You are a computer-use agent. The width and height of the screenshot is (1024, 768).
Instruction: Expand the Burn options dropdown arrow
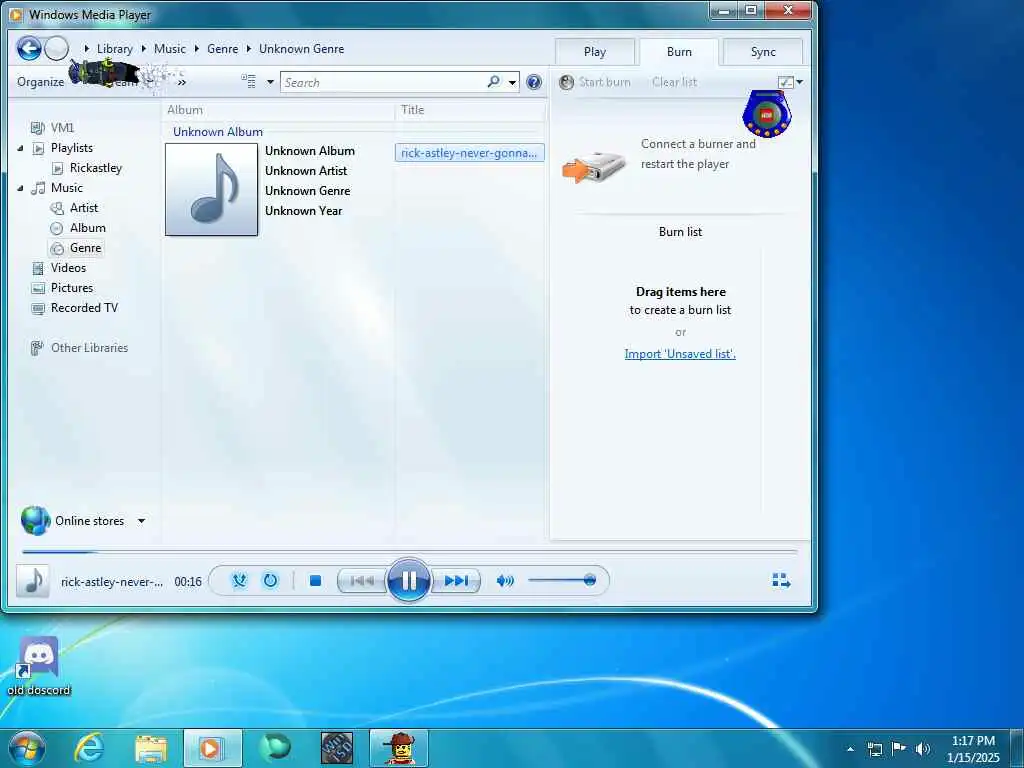[x=800, y=82]
